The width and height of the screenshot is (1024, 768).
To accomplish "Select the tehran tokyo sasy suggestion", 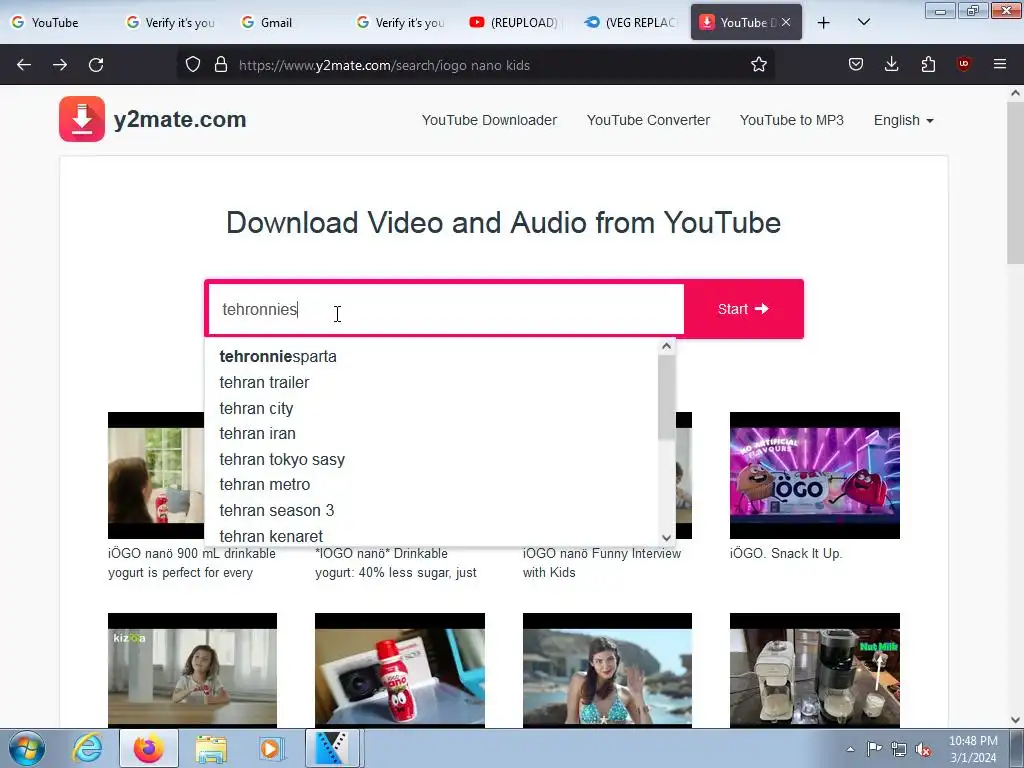I will point(431,459).
